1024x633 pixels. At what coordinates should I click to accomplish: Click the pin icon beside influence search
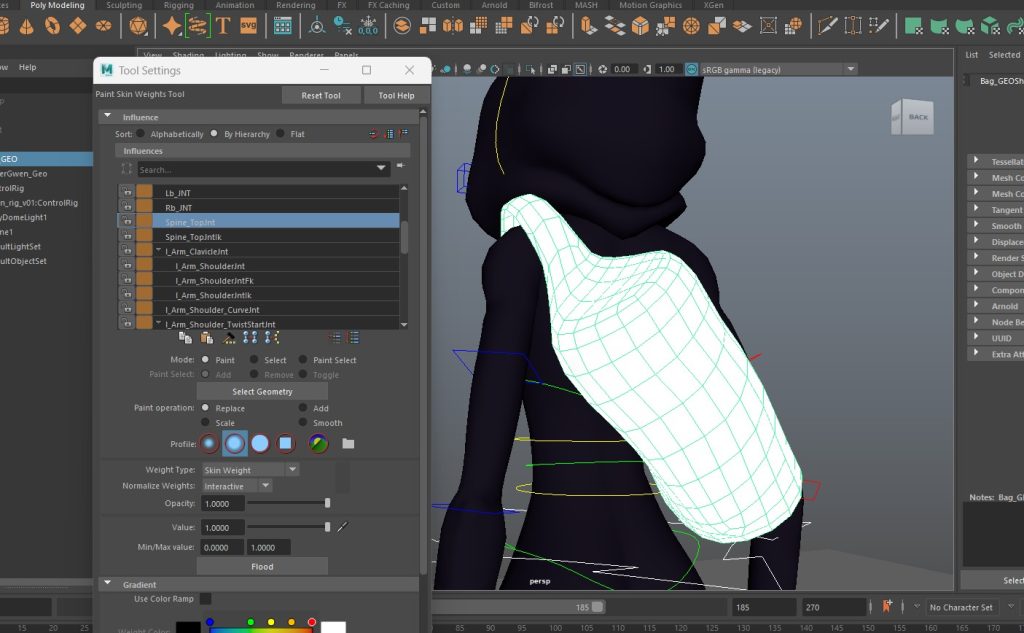pos(400,166)
